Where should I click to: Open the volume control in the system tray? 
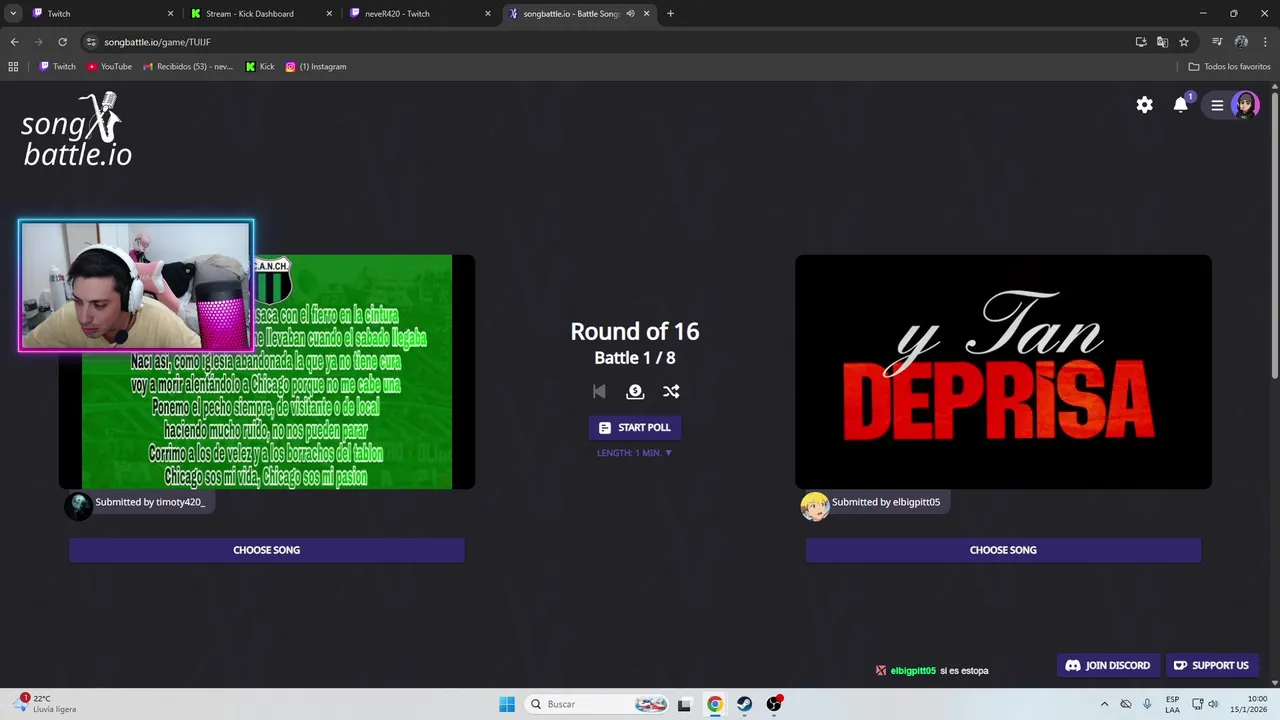(x=1213, y=704)
